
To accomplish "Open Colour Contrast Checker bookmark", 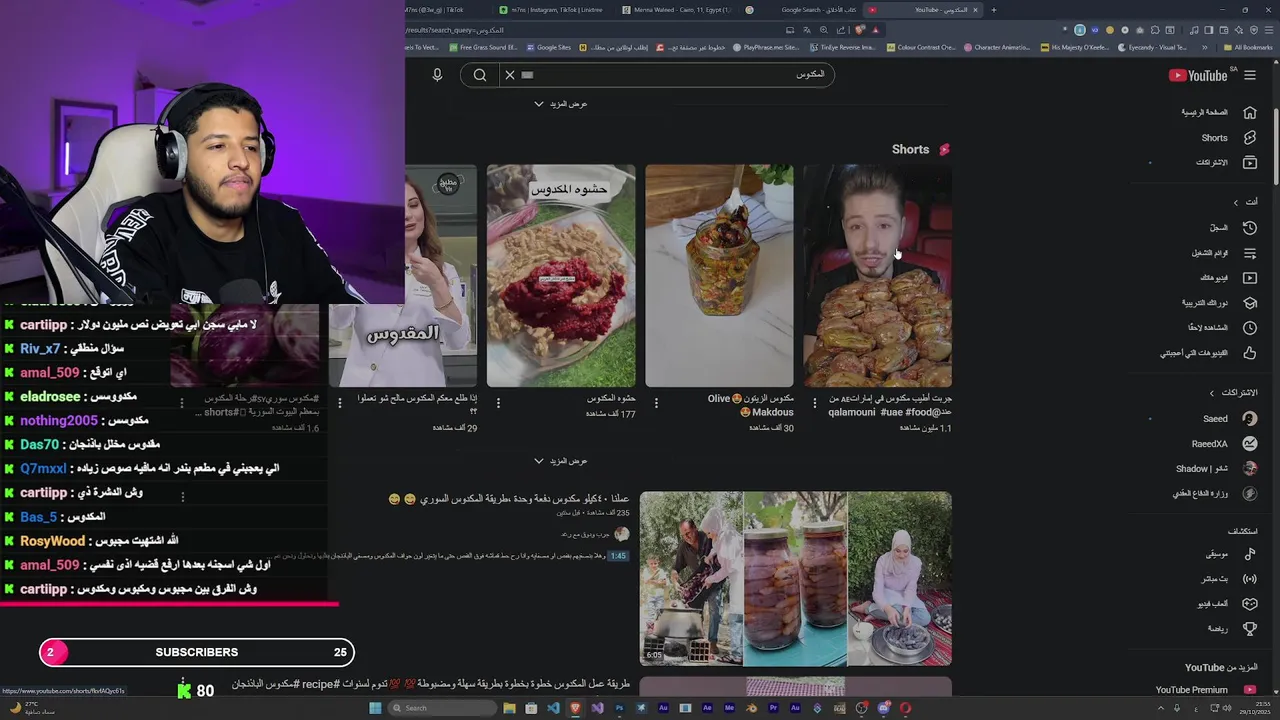I will click(920, 47).
